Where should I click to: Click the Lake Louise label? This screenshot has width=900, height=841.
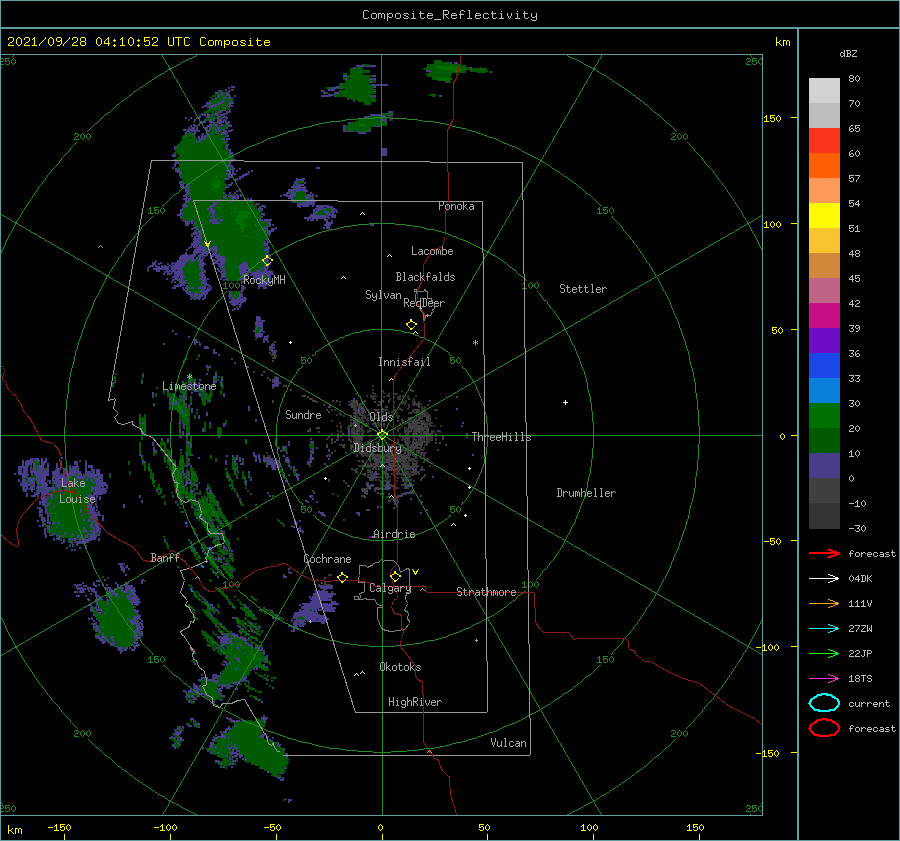(x=77, y=491)
